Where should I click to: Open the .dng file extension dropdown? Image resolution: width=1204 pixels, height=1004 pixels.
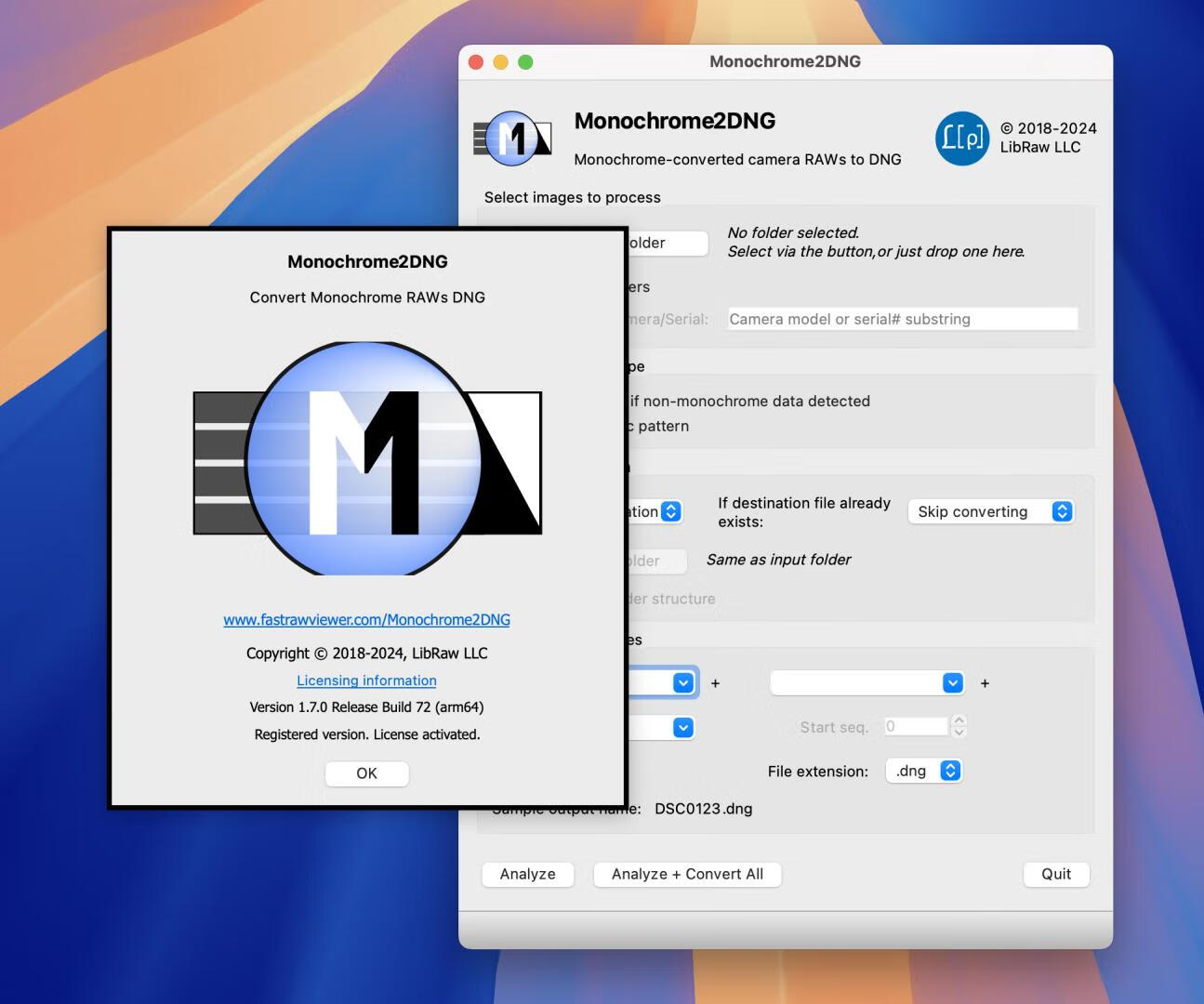coord(923,771)
